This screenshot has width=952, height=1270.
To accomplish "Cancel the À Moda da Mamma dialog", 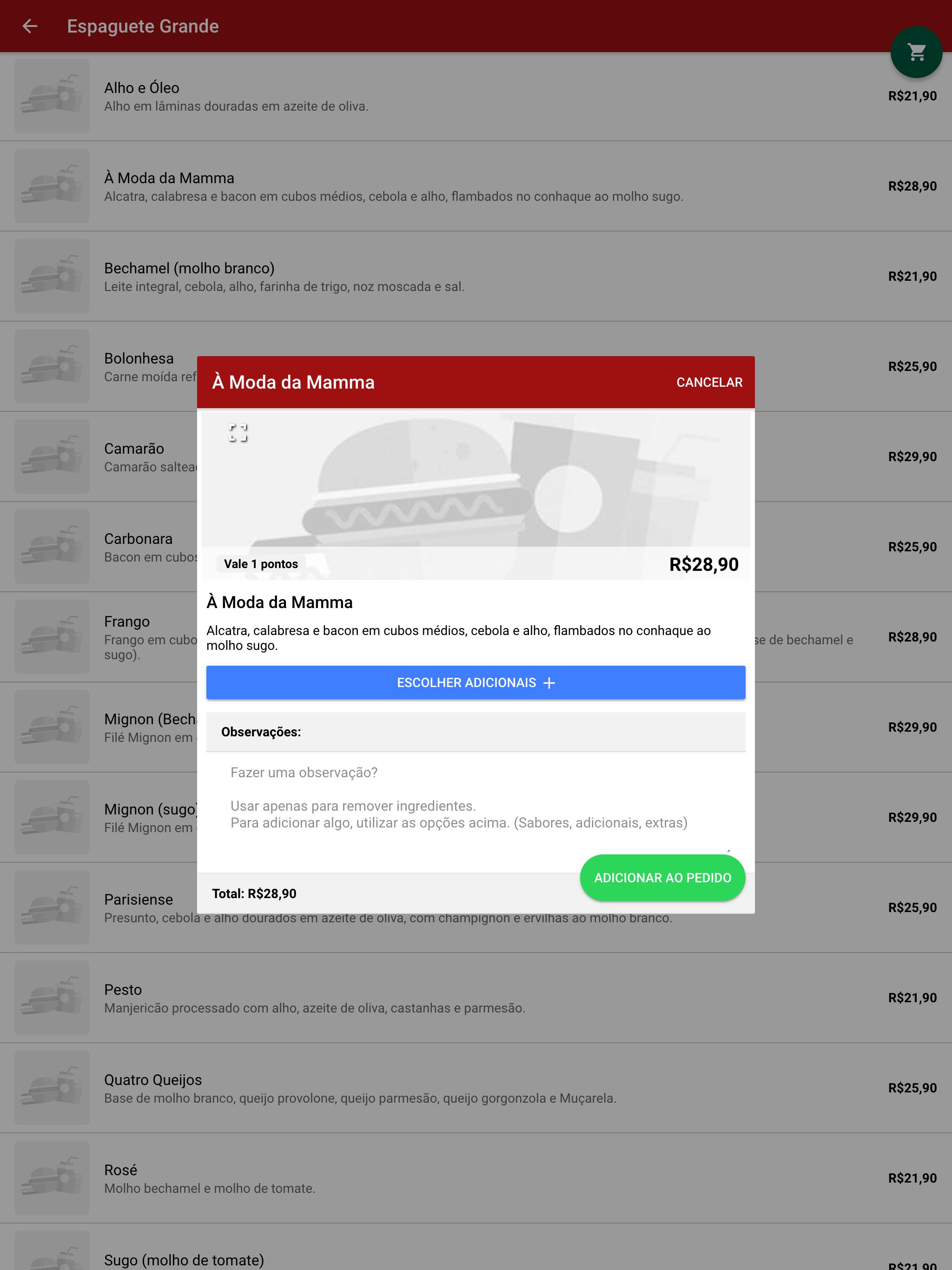I will [709, 383].
